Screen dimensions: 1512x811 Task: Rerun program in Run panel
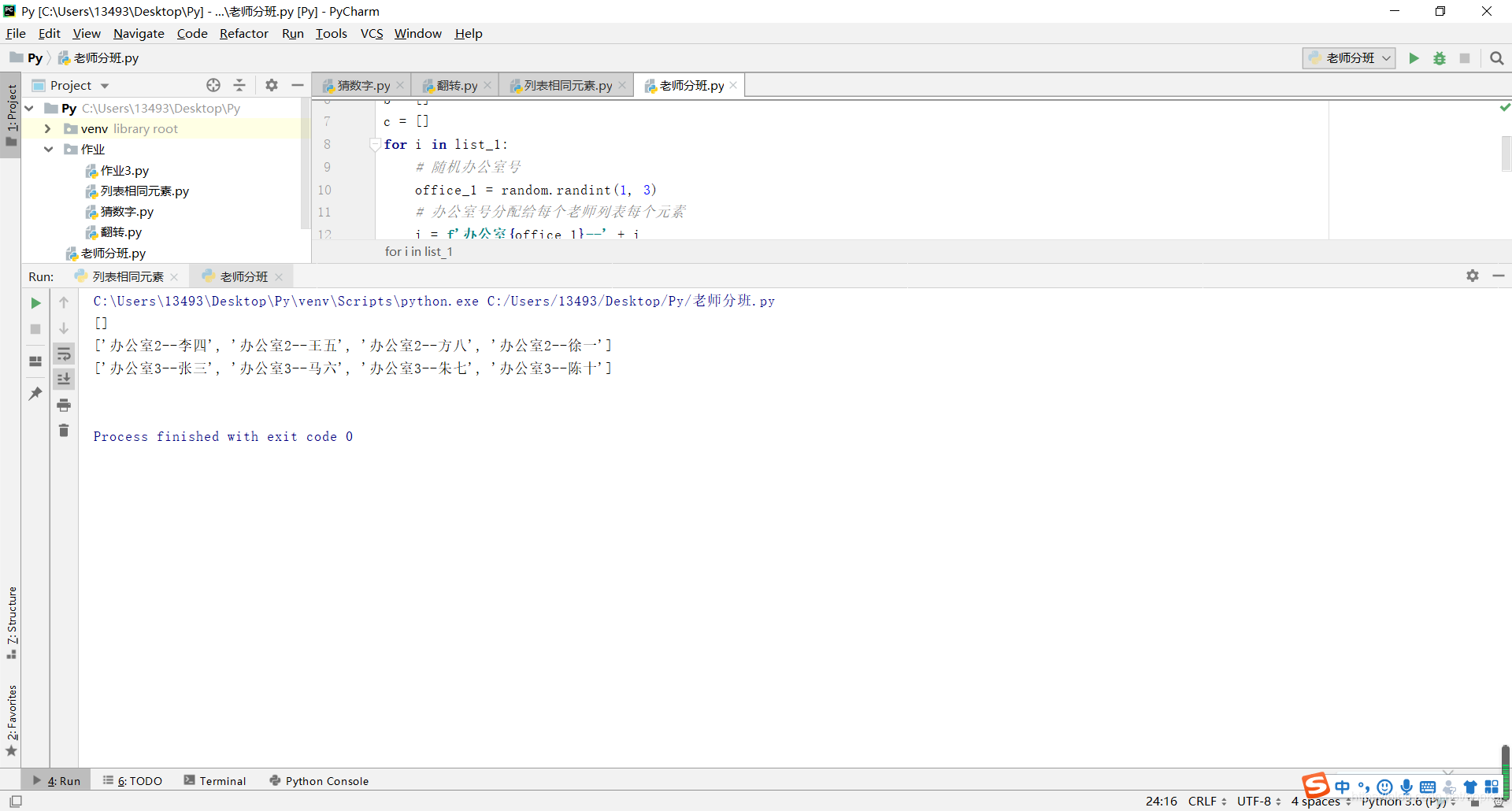coord(35,303)
